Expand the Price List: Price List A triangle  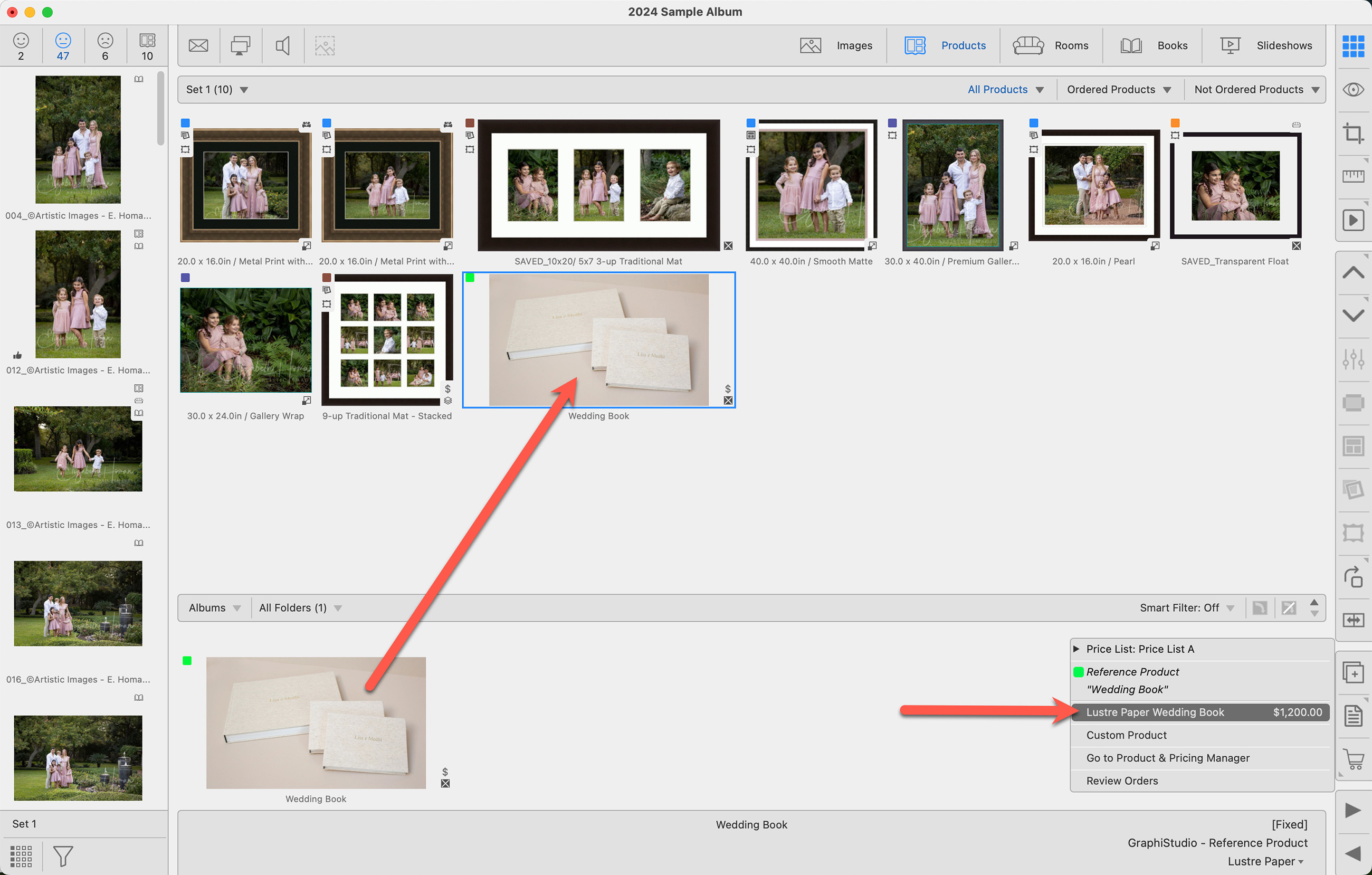[x=1076, y=649]
